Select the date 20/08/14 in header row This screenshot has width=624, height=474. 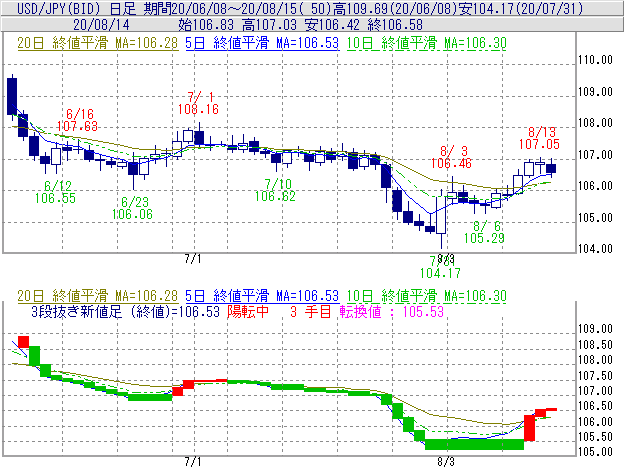tap(101, 25)
